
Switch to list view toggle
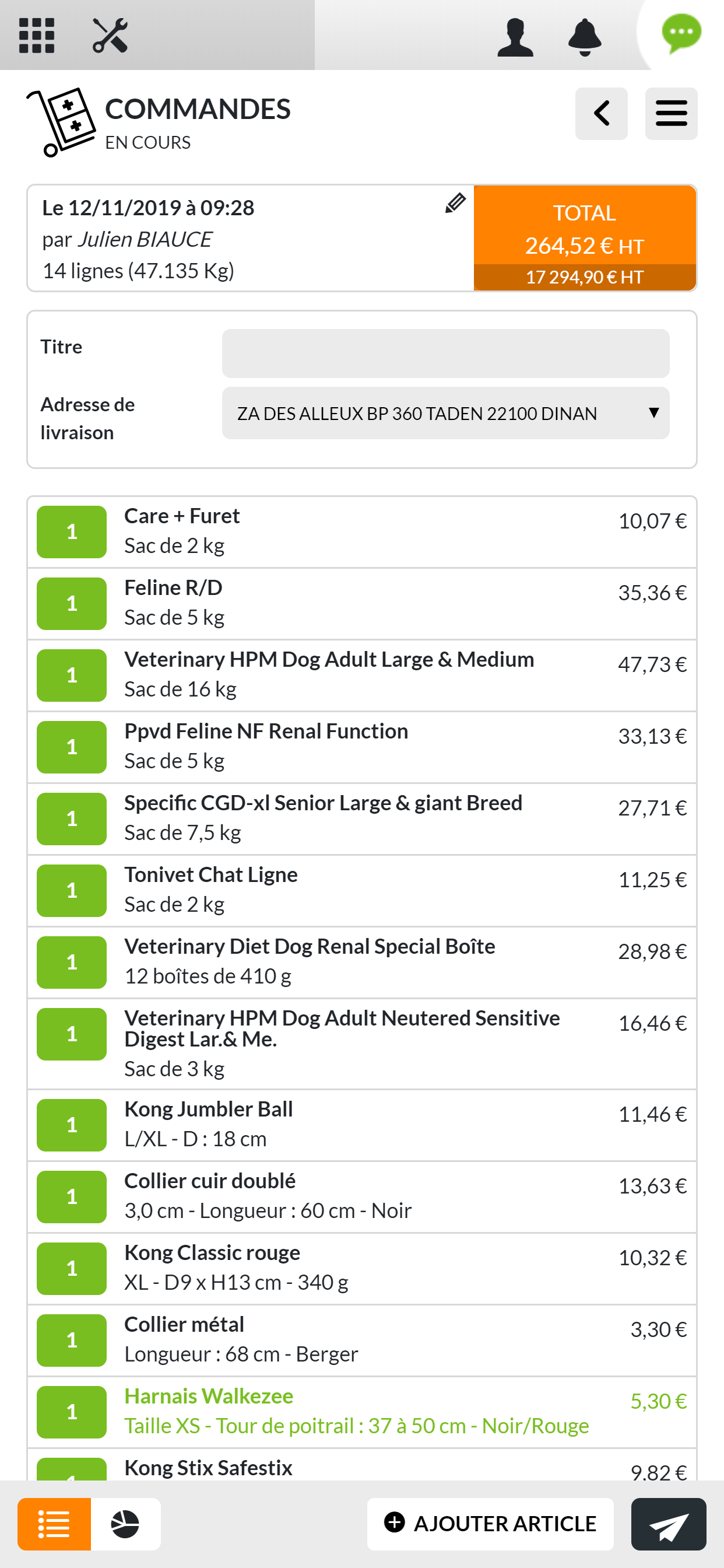[54, 1524]
